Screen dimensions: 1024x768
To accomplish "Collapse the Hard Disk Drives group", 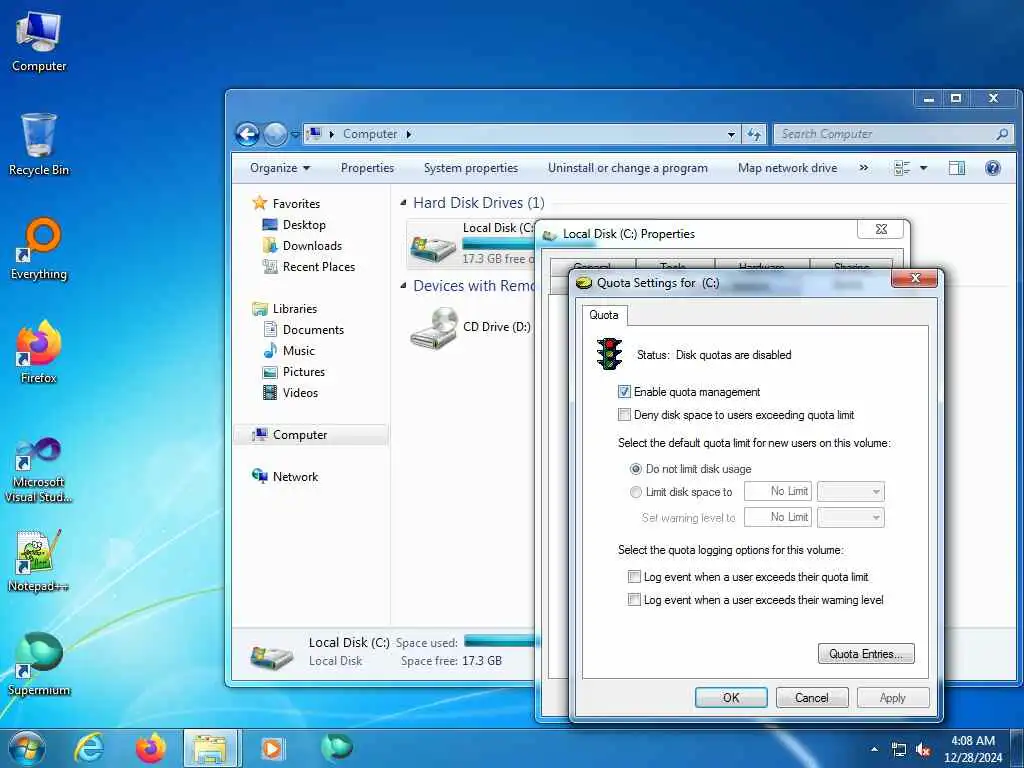I will (403, 203).
